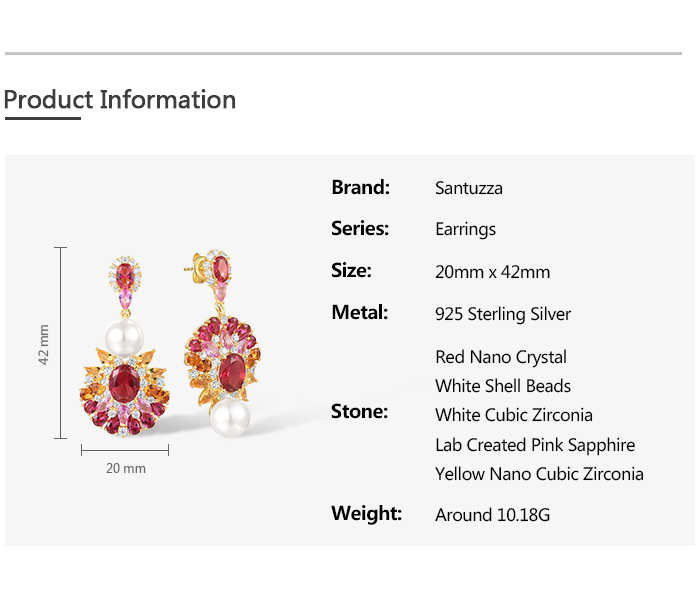Click the Earrings series value
The image size is (700, 596).
point(465,230)
